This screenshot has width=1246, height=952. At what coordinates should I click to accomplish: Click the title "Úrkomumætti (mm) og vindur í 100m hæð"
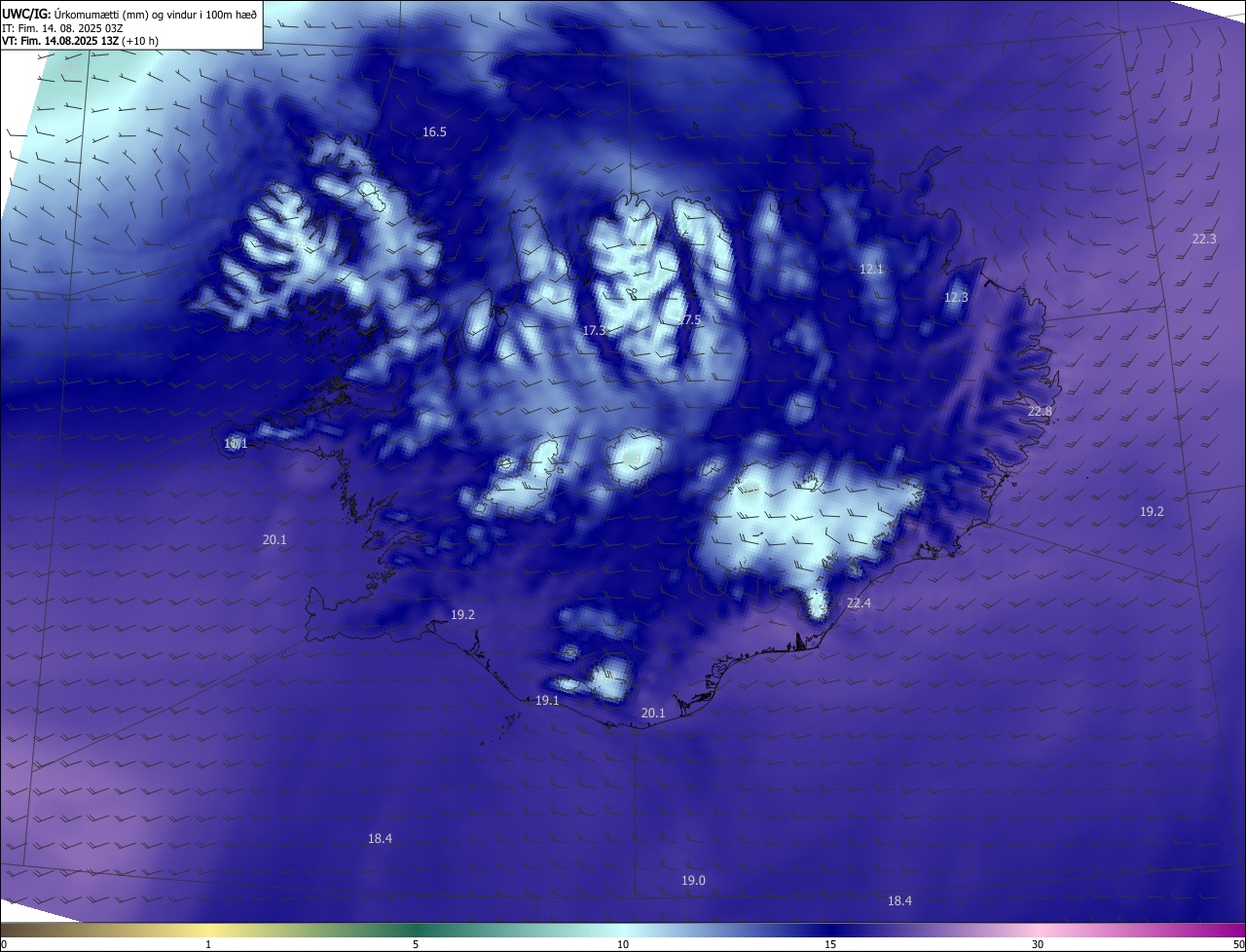[156, 14]
